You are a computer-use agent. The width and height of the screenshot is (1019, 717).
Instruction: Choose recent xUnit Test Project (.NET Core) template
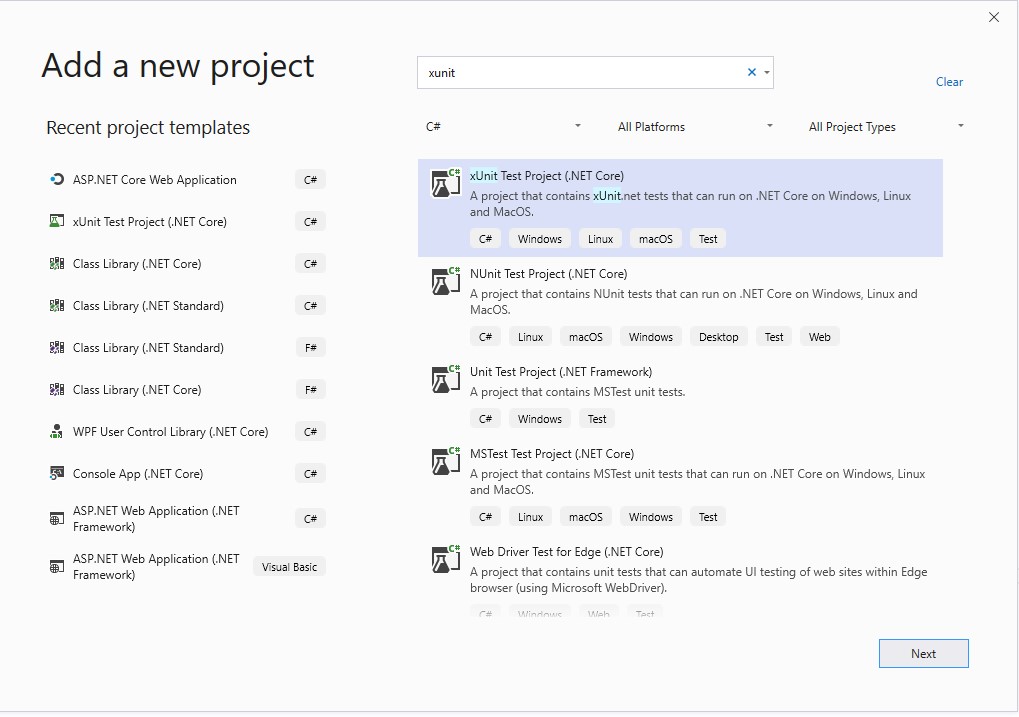click(188, 222)
